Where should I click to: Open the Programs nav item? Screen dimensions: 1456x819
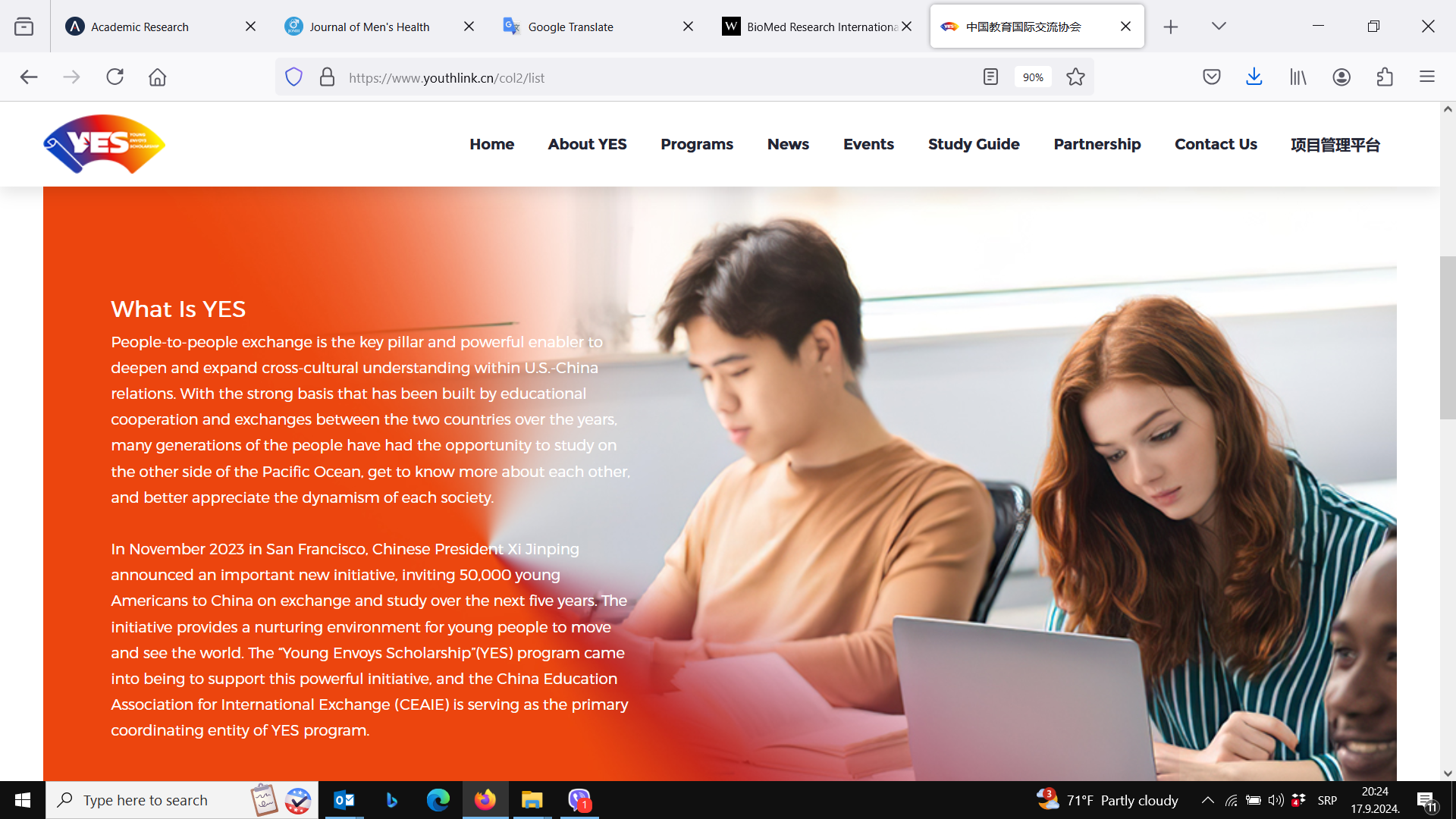[696, 144]
